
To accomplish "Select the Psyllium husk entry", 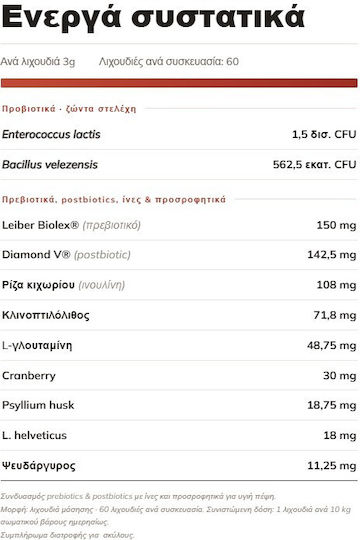I will point(38,405).
